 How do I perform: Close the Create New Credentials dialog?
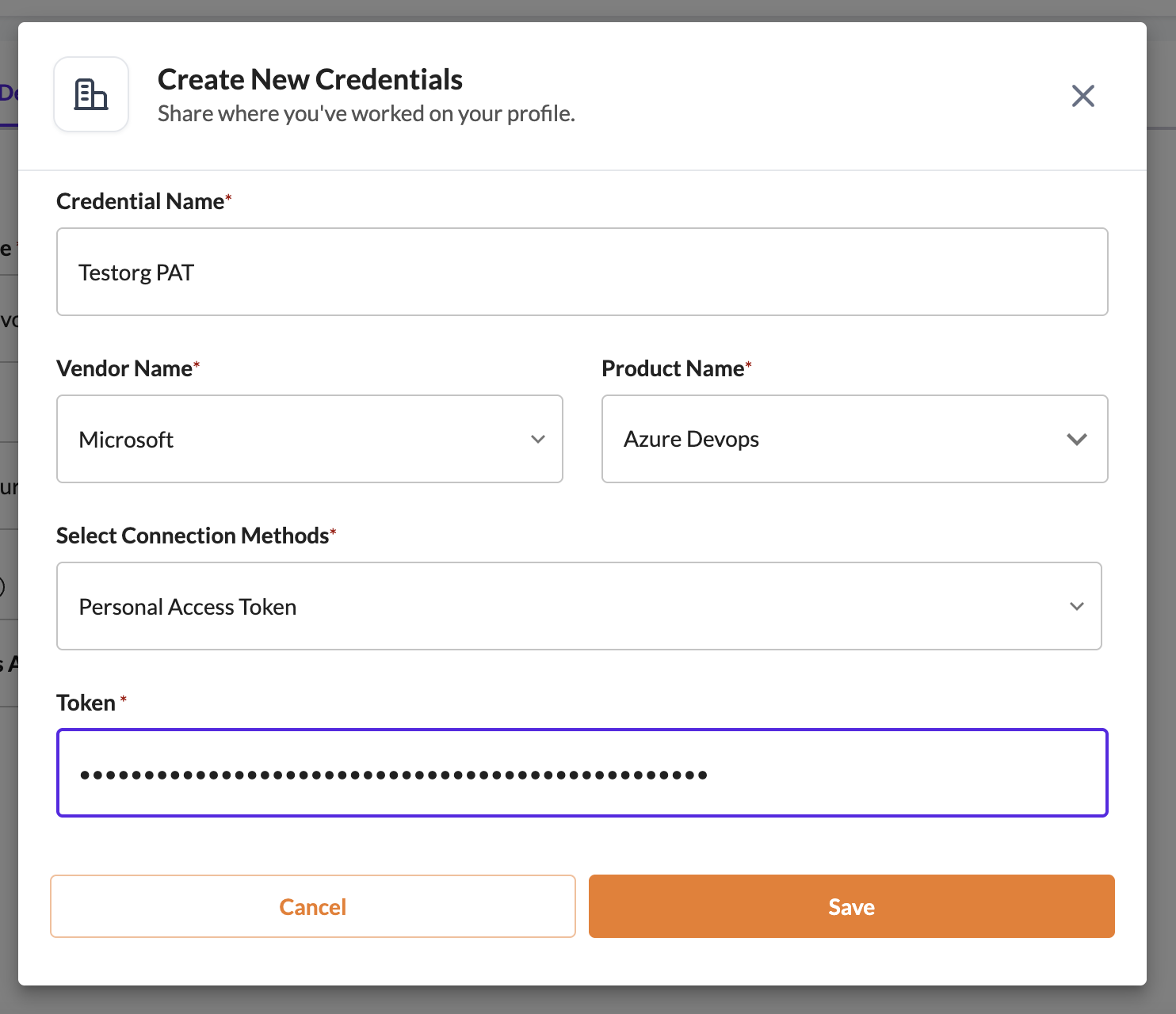point(1082,96)
